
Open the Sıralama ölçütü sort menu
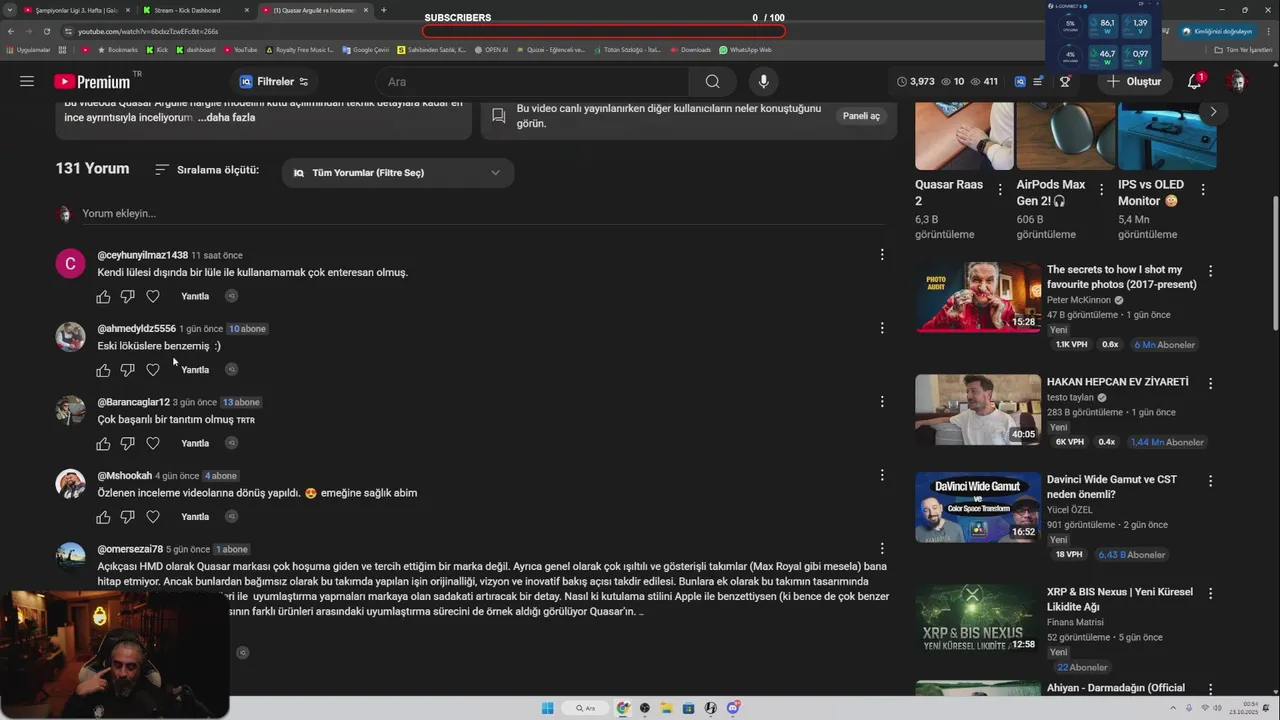point(207,170)
